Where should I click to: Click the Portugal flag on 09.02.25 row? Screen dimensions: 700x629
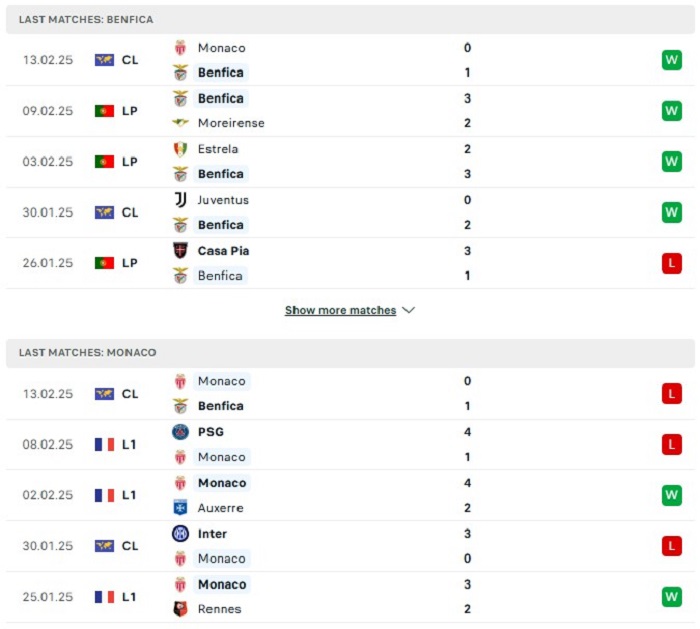104,111
